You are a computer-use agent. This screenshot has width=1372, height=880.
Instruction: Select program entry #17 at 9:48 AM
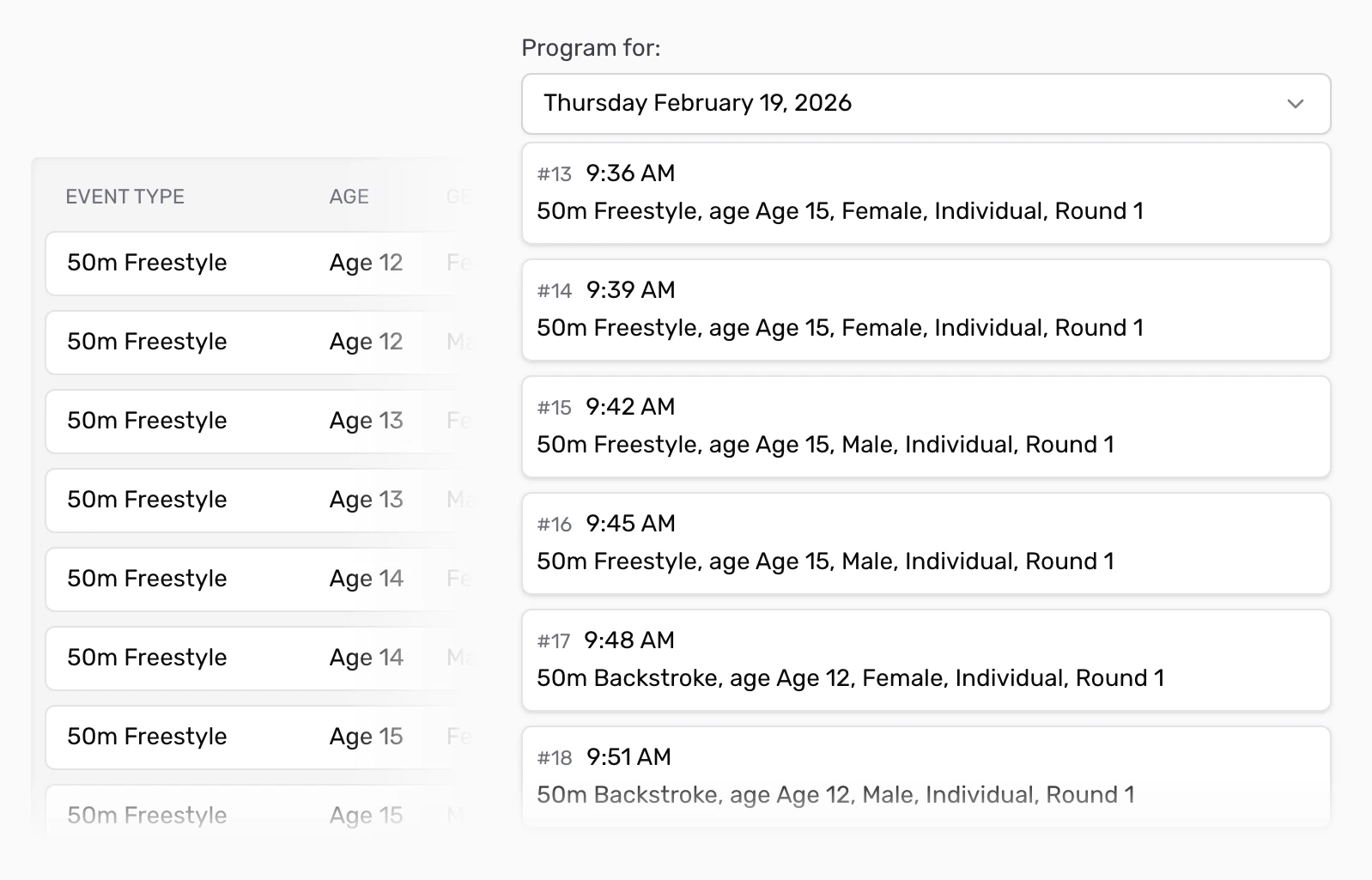[926, 660]
